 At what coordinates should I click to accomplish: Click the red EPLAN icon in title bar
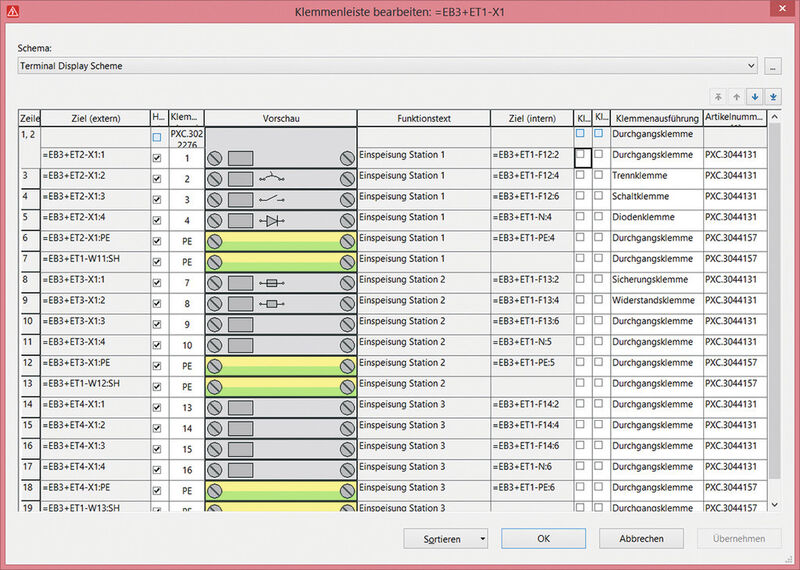pos(13,11)
